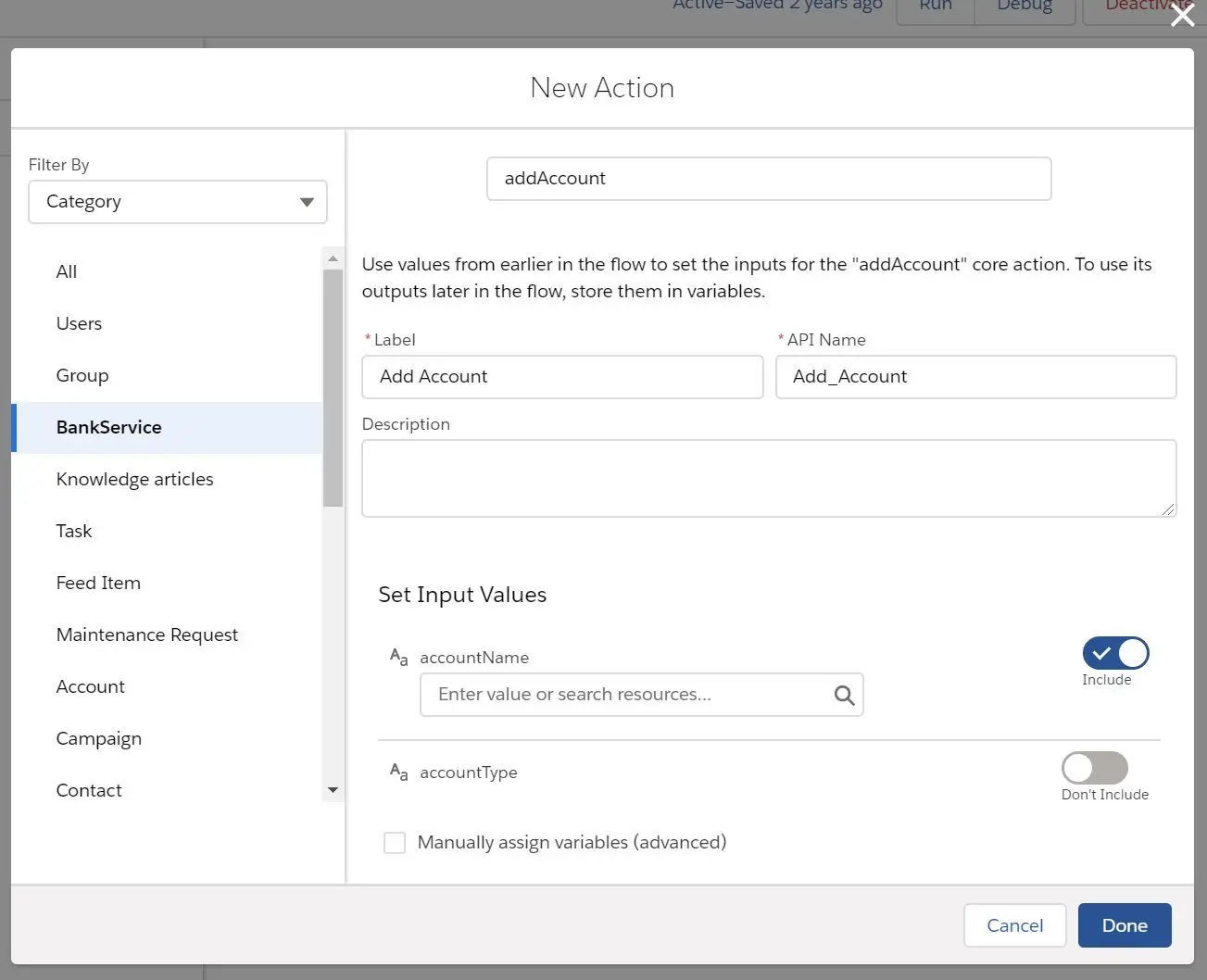Image resolution: width=1207 pixels, height=980 pixels.
Task: Choose the Task category
Action: click(167, 531)
